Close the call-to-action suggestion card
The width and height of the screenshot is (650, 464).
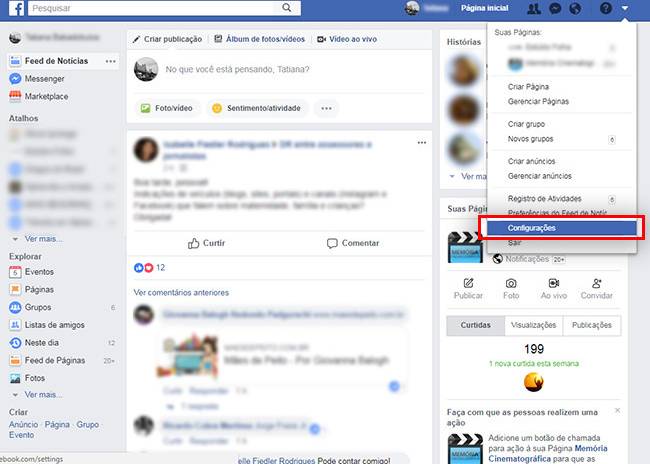click(617, 411)
